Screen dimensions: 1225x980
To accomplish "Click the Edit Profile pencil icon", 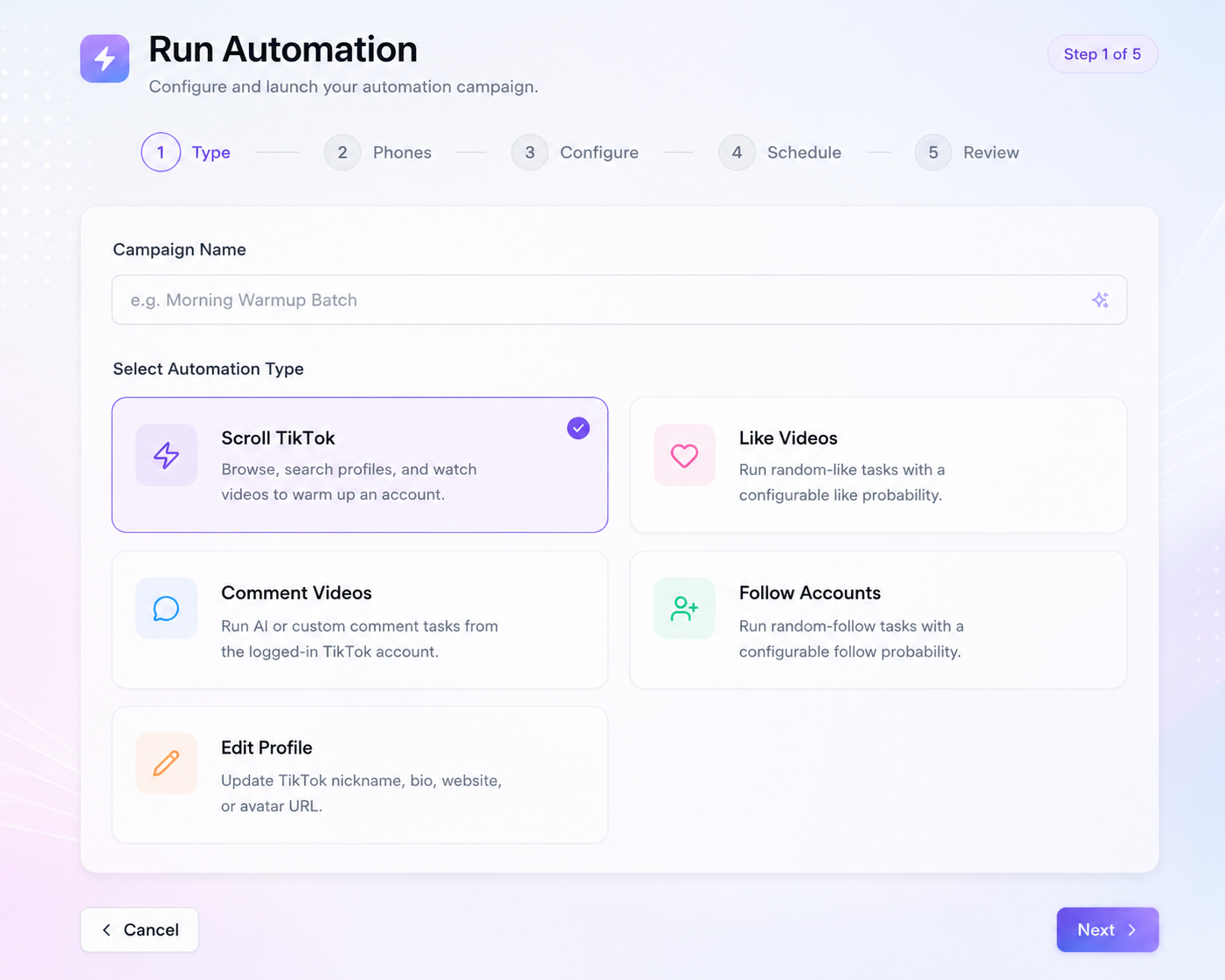I will 166,763.
